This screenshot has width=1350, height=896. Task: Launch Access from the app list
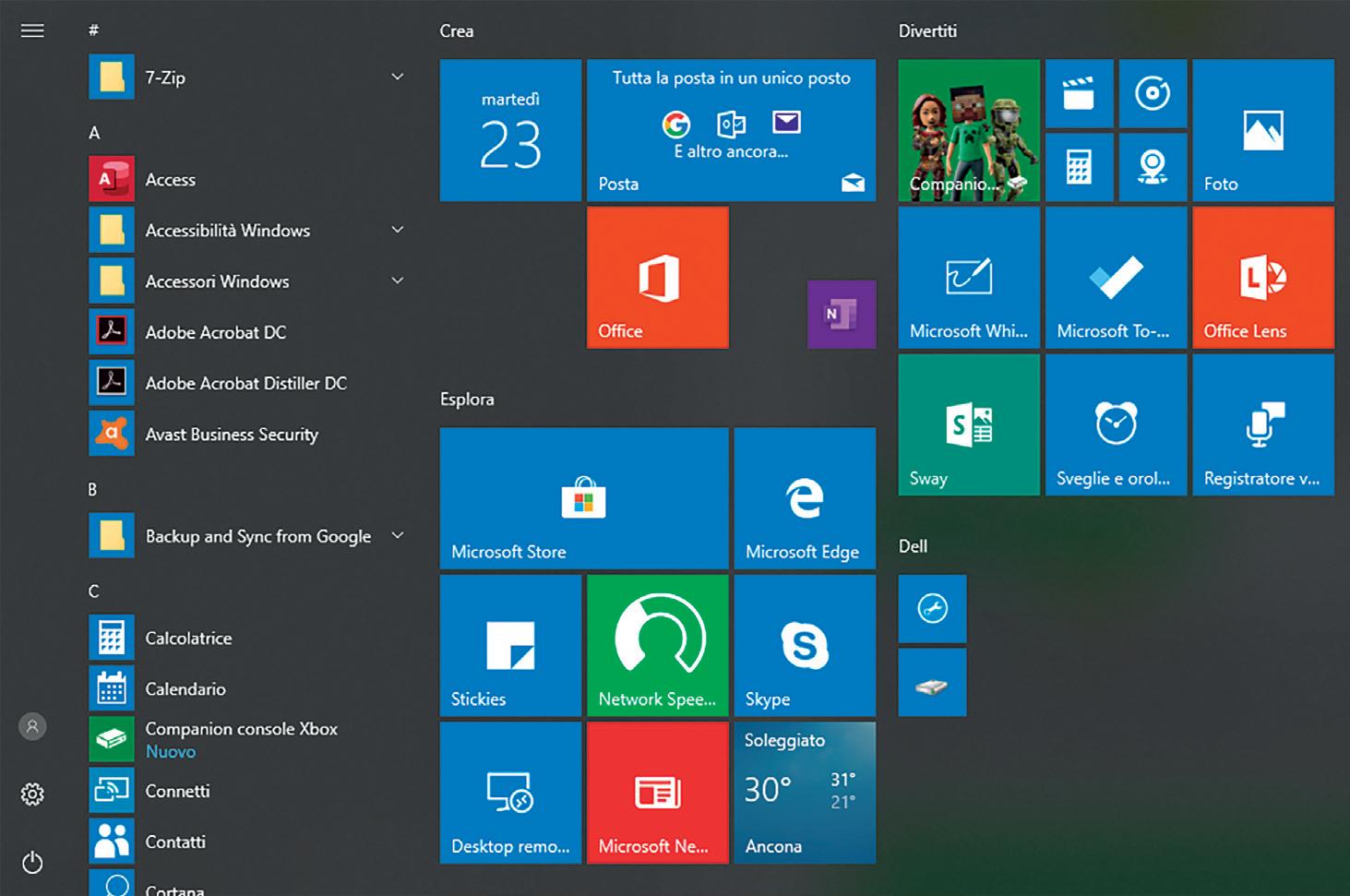(247, 179)
